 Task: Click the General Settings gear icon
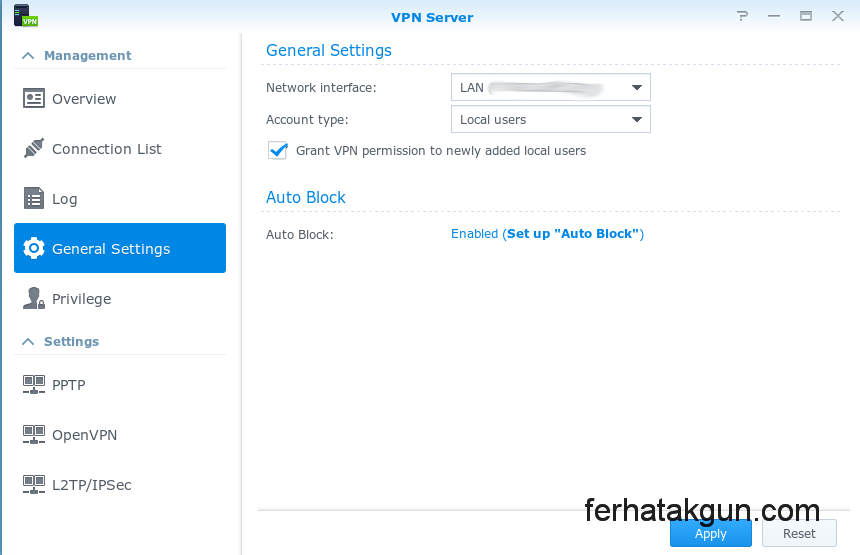pyautogui.click(x=33, y=248)
